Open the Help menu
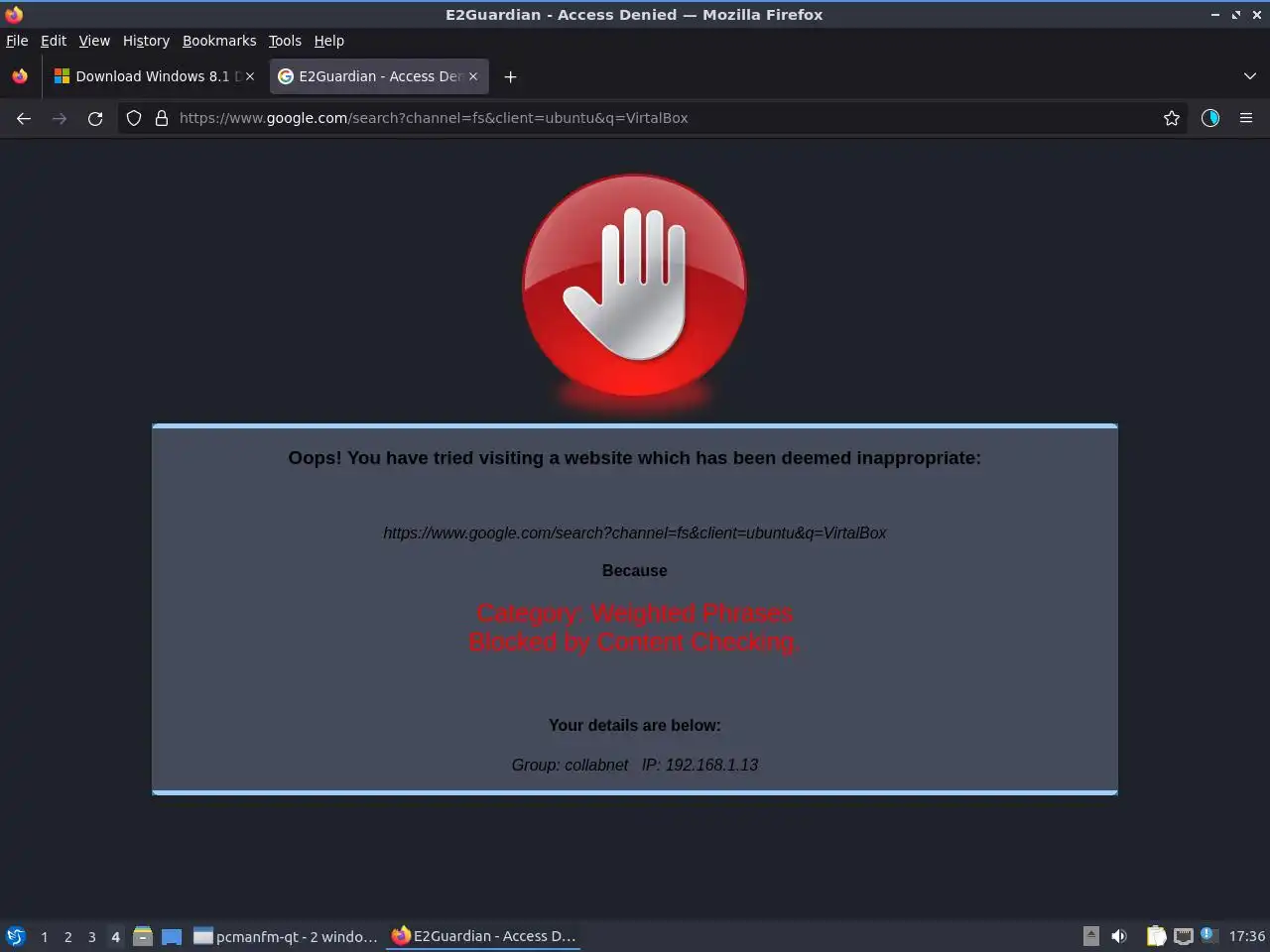Viewport: 1270px width, 952px height. pyautogui.click(x=329, y=41)
